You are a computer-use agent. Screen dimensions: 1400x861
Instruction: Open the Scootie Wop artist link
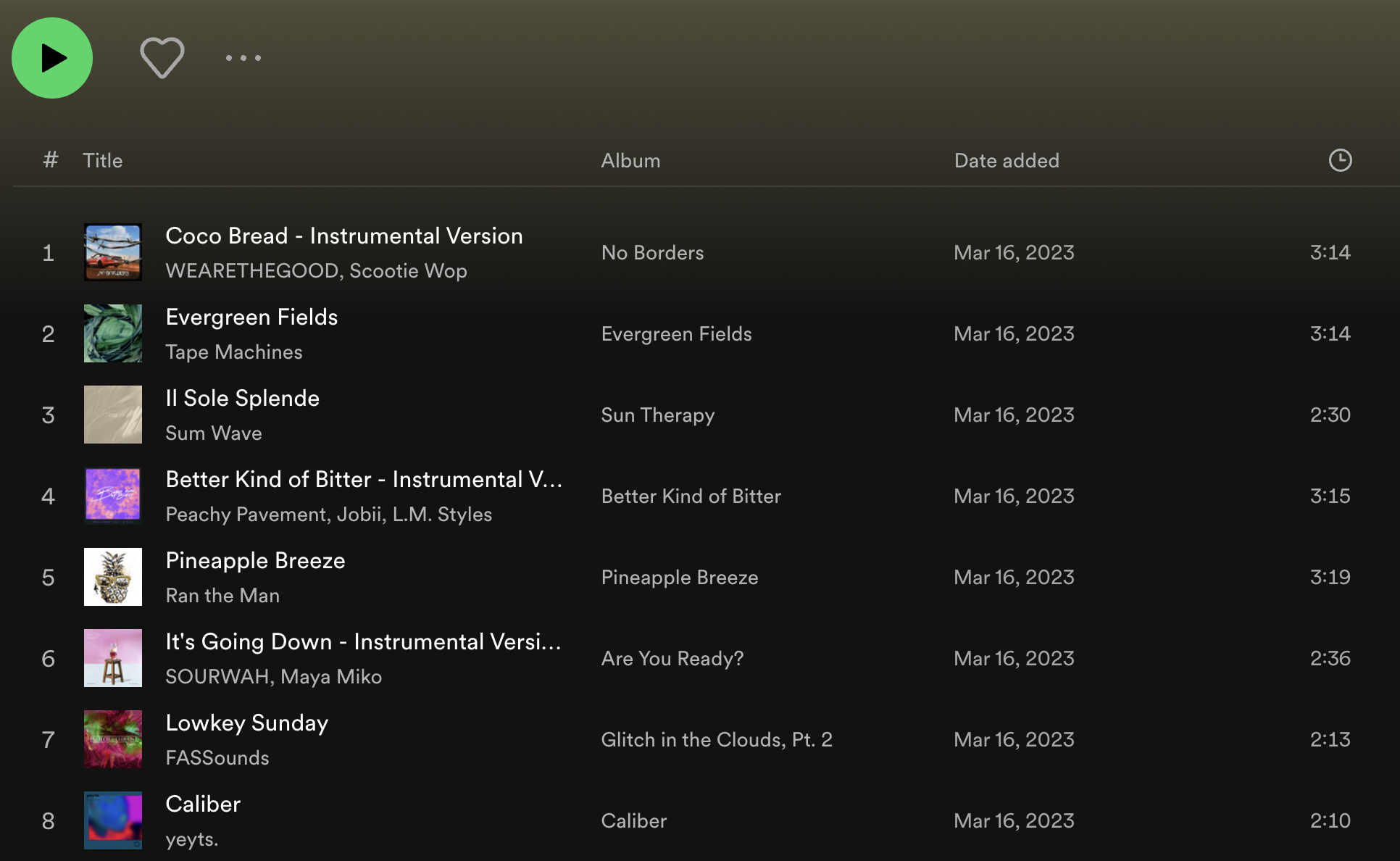coord(408,271)
